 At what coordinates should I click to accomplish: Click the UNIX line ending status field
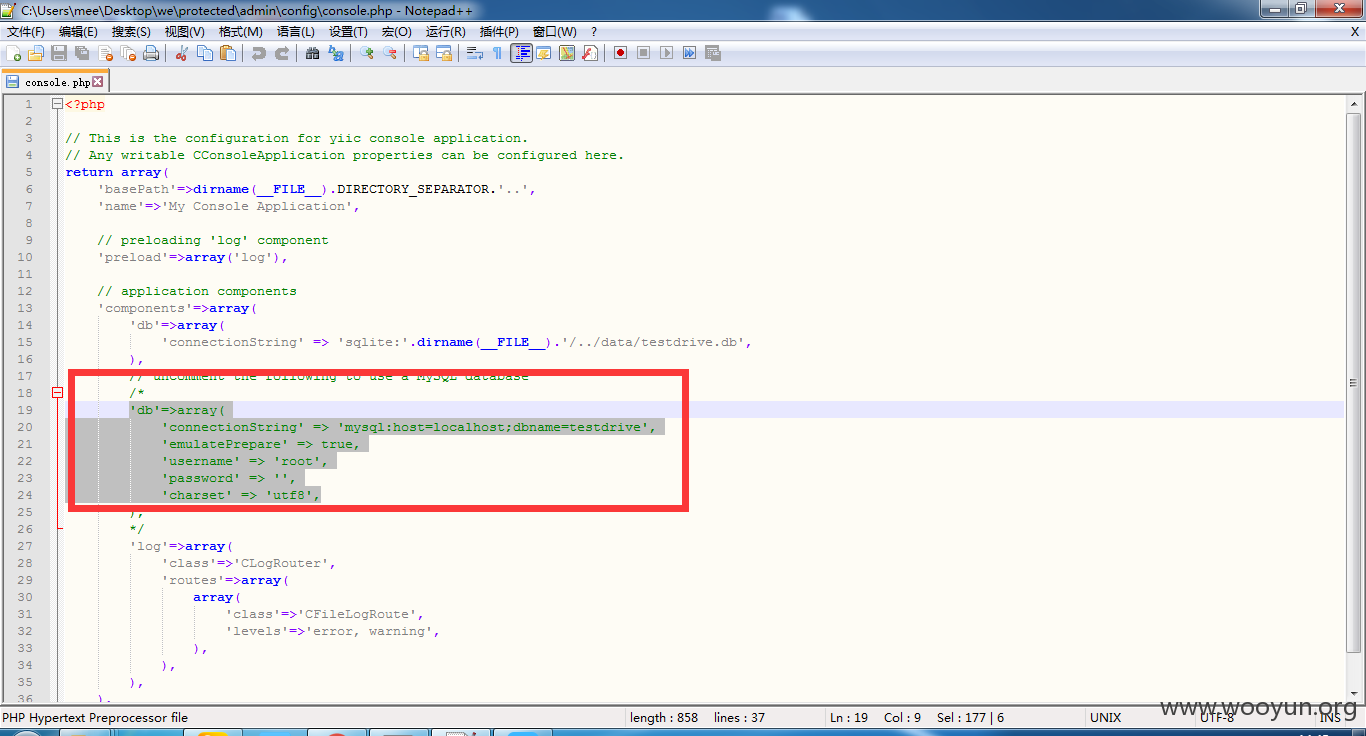click(x=1105, y=717)
